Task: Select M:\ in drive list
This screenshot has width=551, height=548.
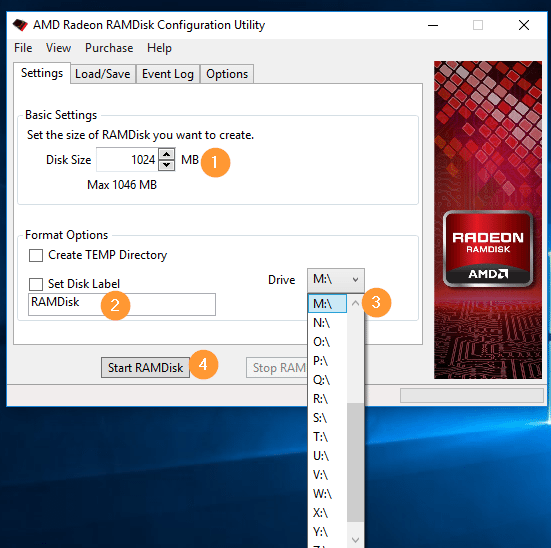Action: [327, 304]
